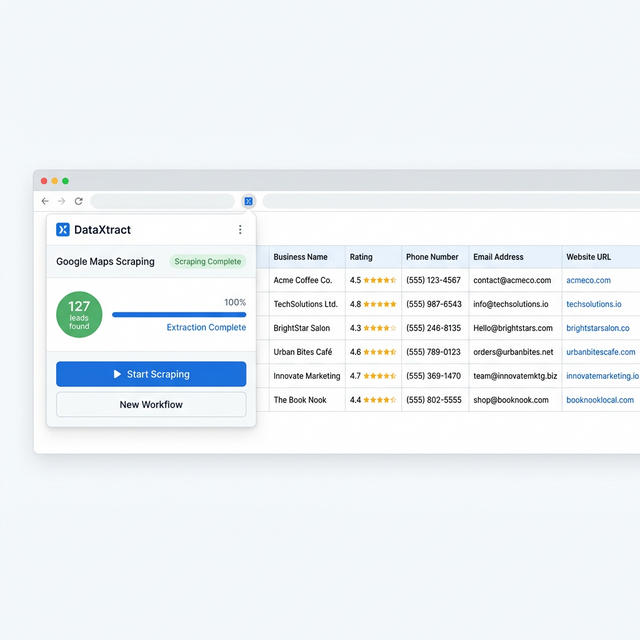
Task: Click the browser forward arrow
Action: point(61,201)
